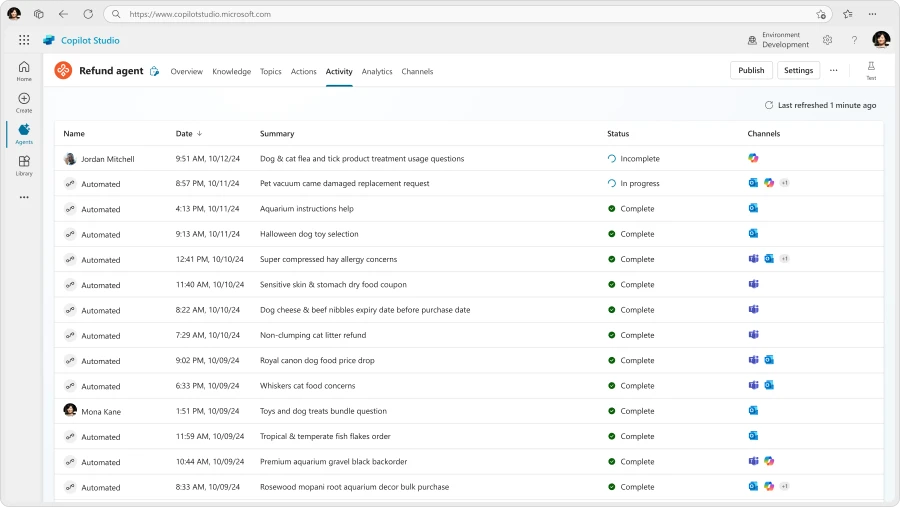Expand the sidebar more options ellipsis

(24, 197)
